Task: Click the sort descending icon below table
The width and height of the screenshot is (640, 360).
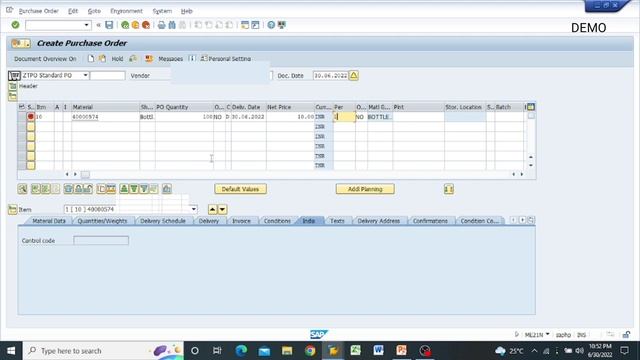Action: [x=134, y=189]
